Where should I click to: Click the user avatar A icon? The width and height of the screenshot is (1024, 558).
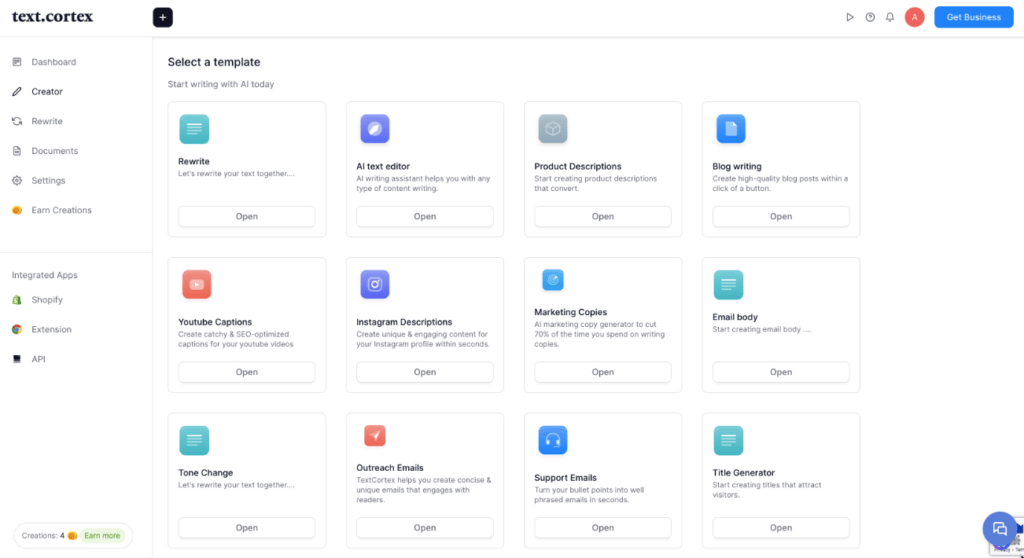[914, 18]
